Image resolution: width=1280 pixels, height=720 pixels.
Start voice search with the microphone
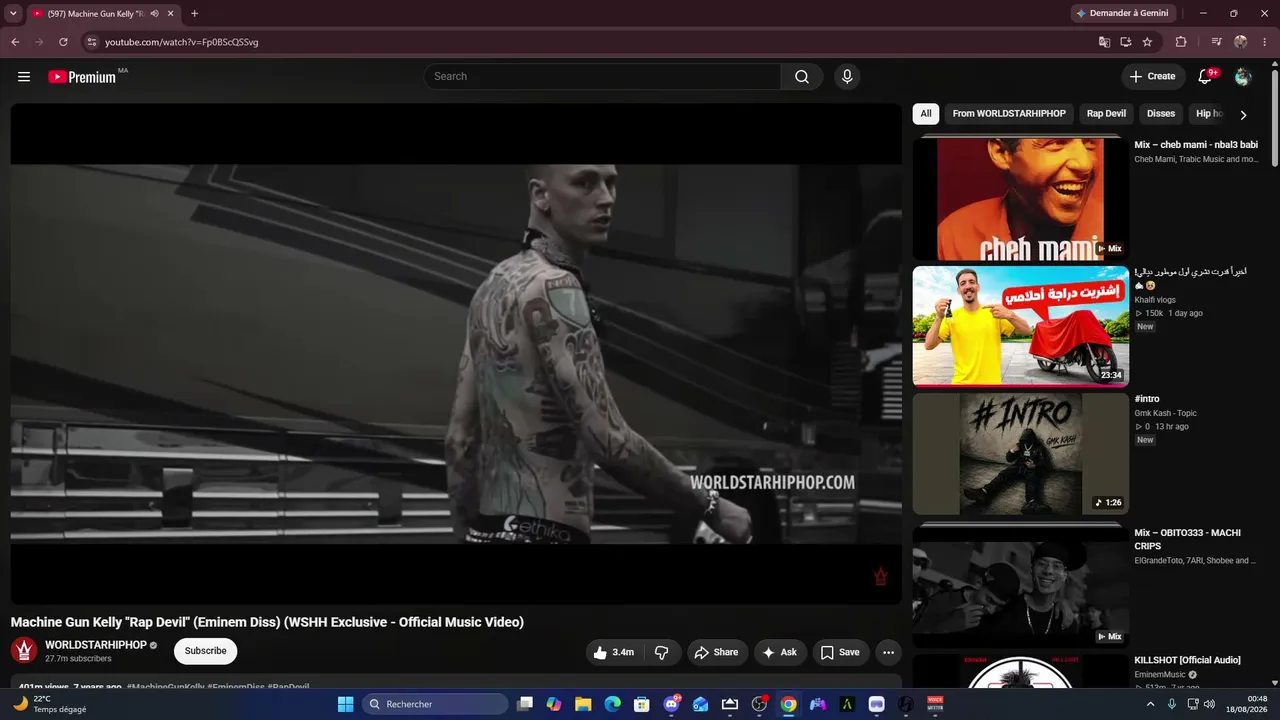click(x=847, y=77)
